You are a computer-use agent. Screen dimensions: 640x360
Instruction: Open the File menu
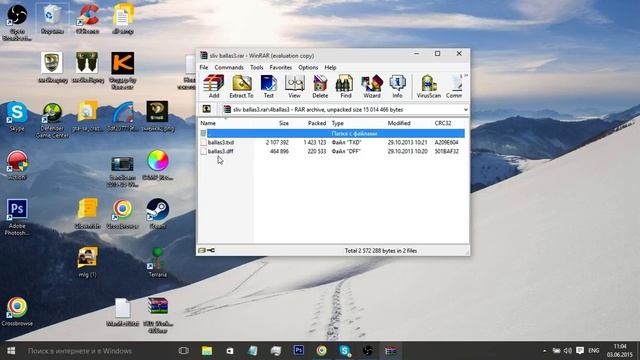tap(204, 67)
